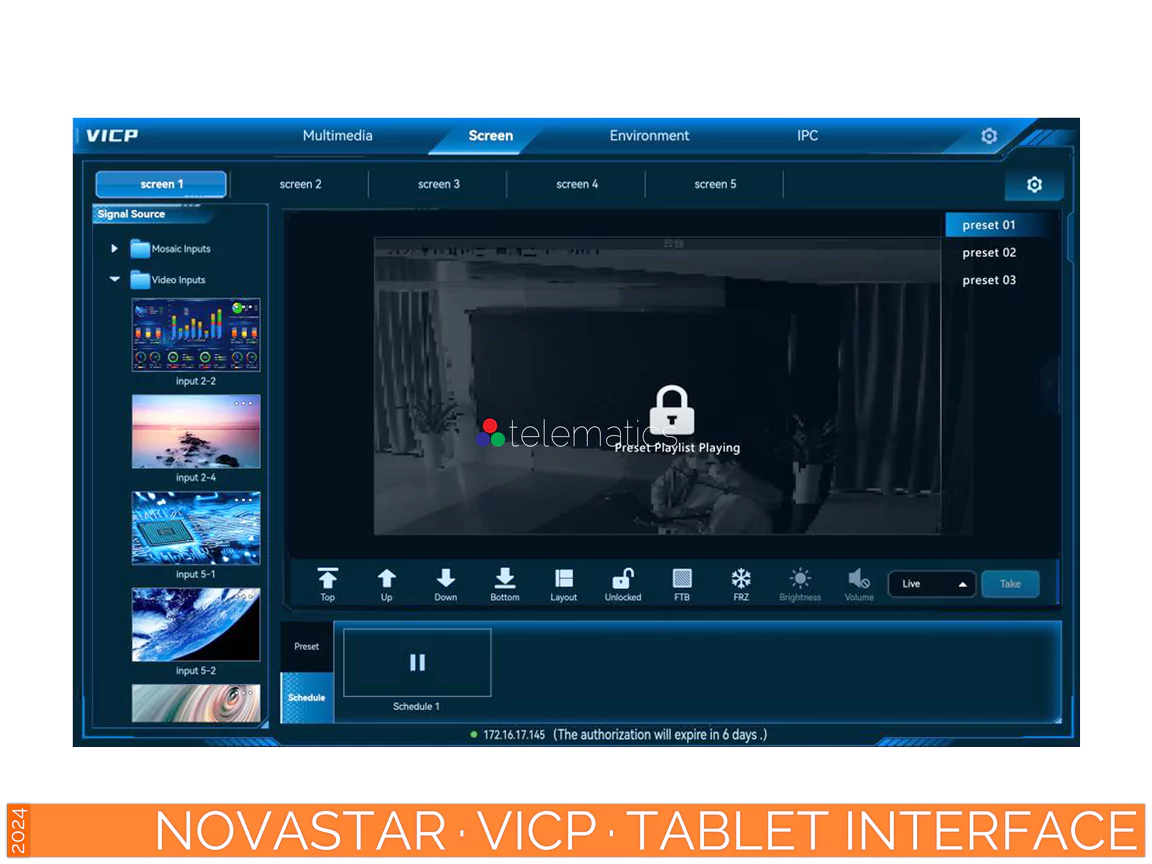This screenshot has height=864, width=1152.
Task: Click the Down arrow icon
Action: [446, 579]
